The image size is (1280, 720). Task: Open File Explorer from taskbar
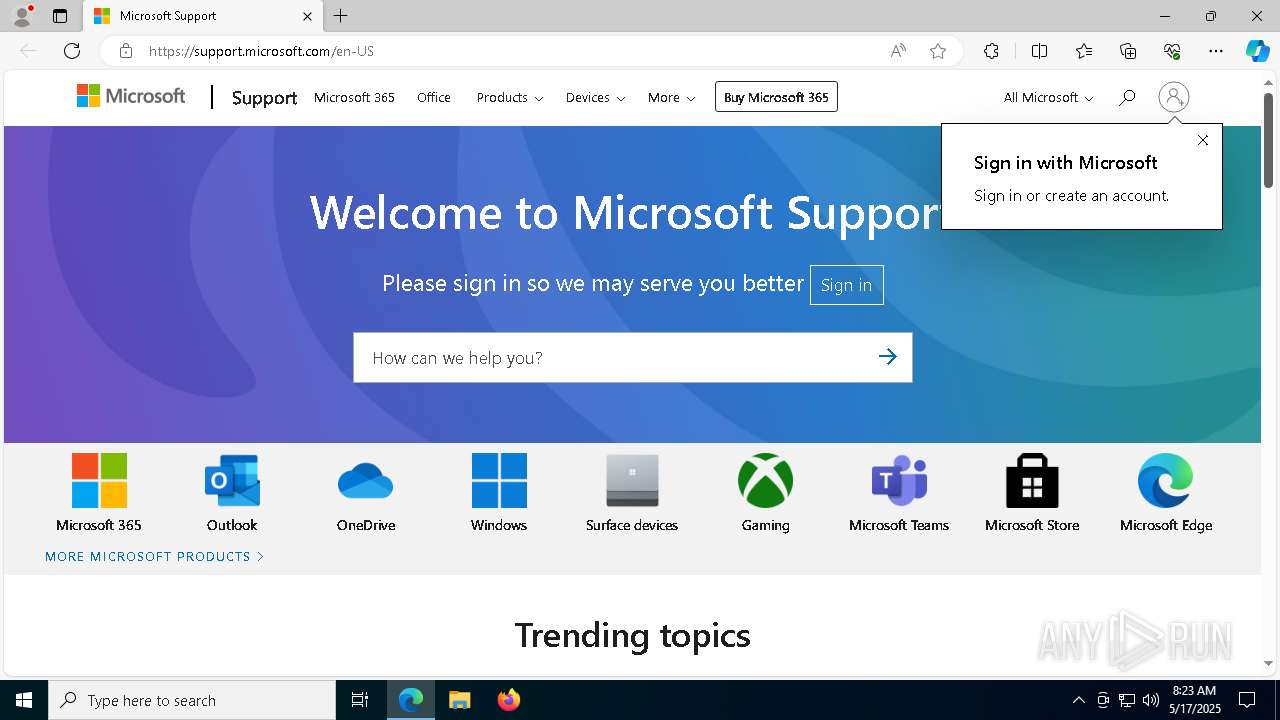click(459, 700)
